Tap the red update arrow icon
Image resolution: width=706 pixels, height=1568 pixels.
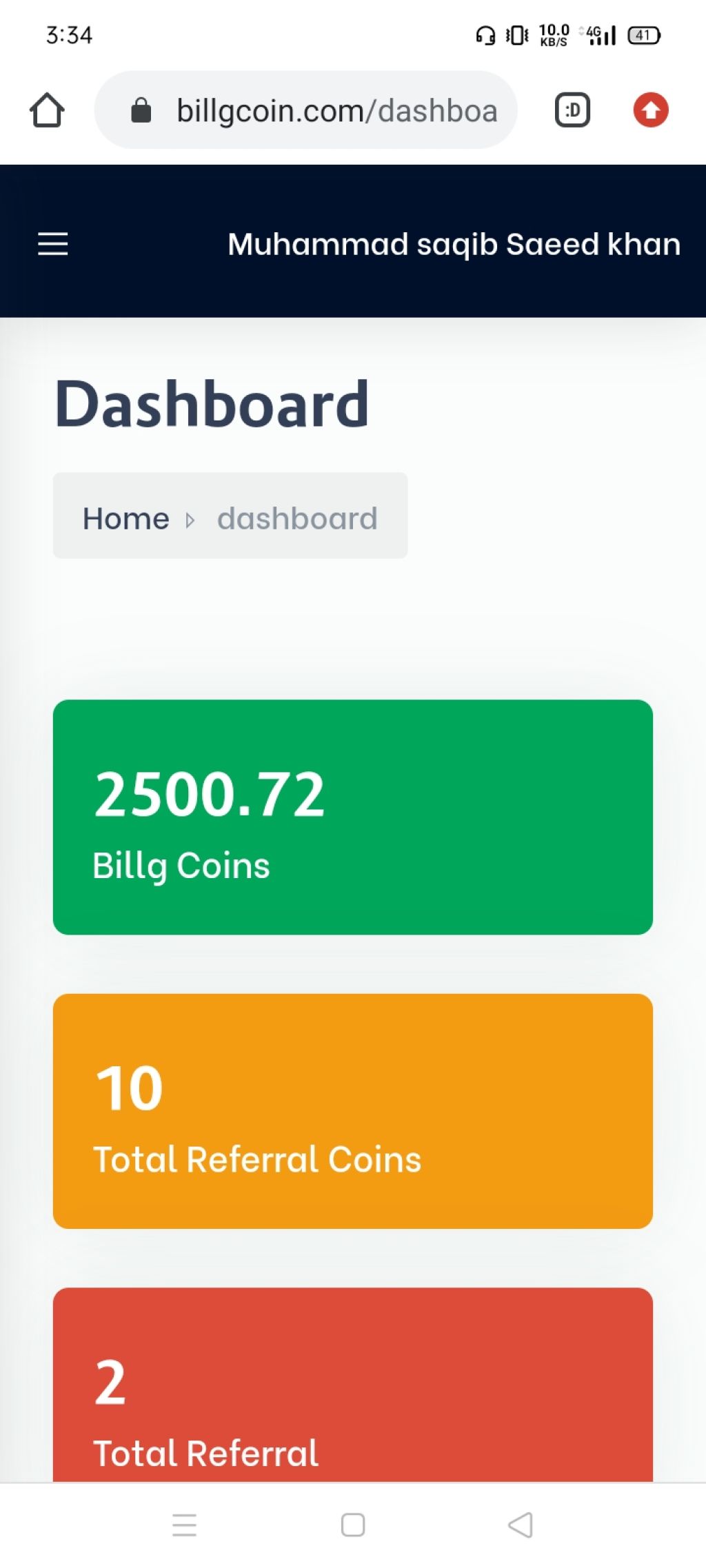coord(651,110)
